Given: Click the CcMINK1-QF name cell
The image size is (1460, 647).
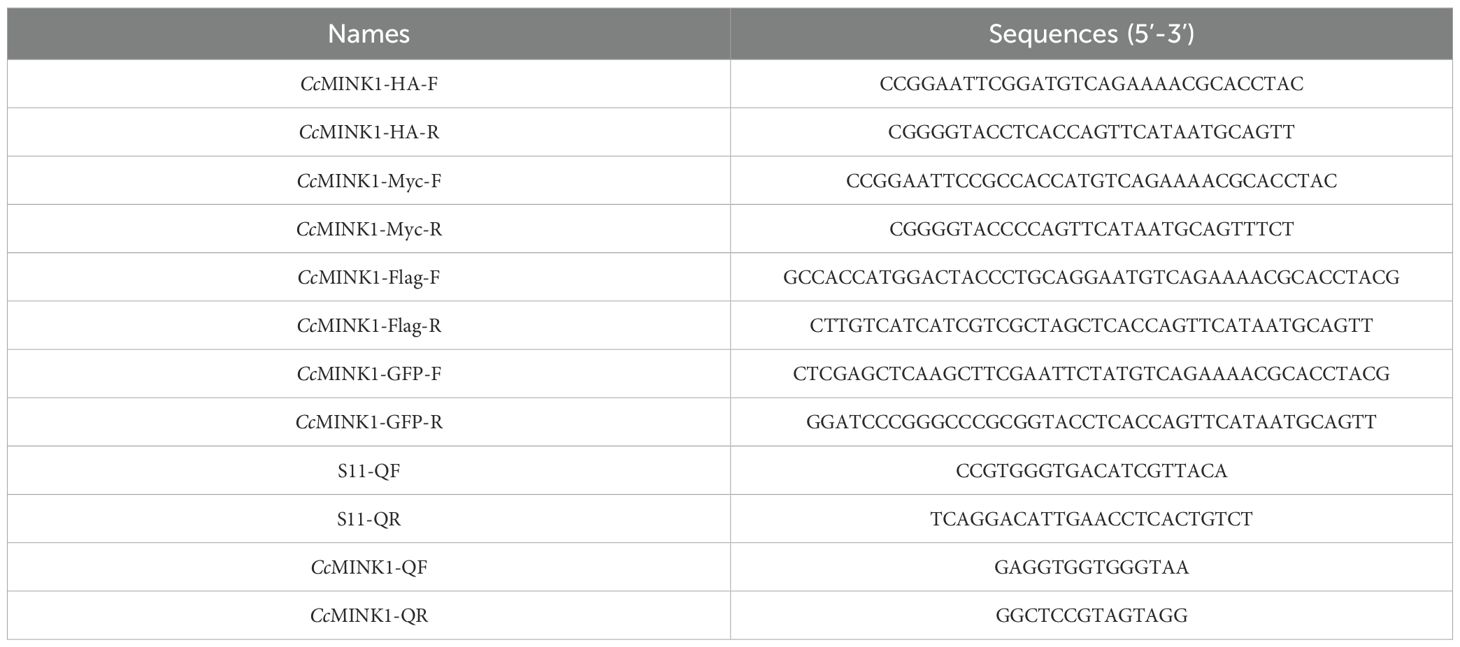Looking at the screenshot, I should (369, 567).
